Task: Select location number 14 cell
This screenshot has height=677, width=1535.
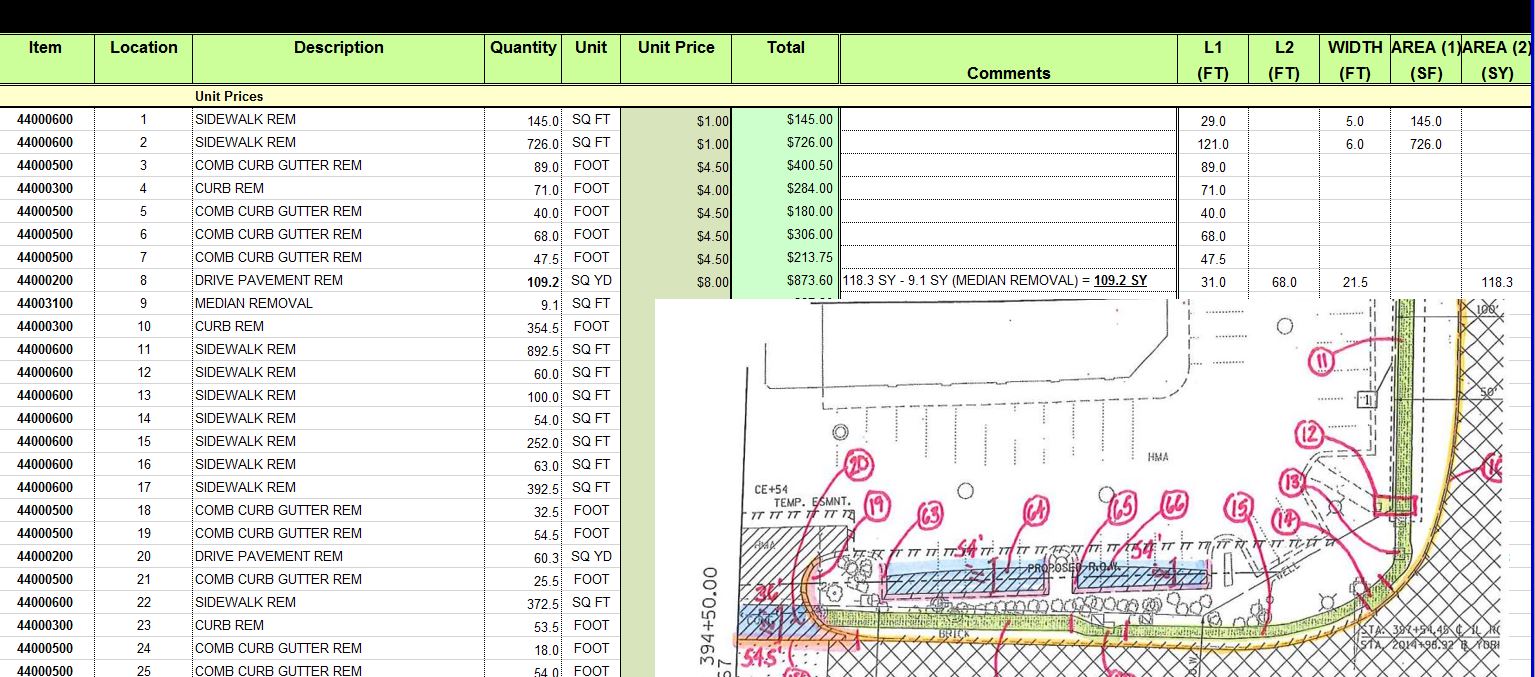Action: tap(143, 418)
